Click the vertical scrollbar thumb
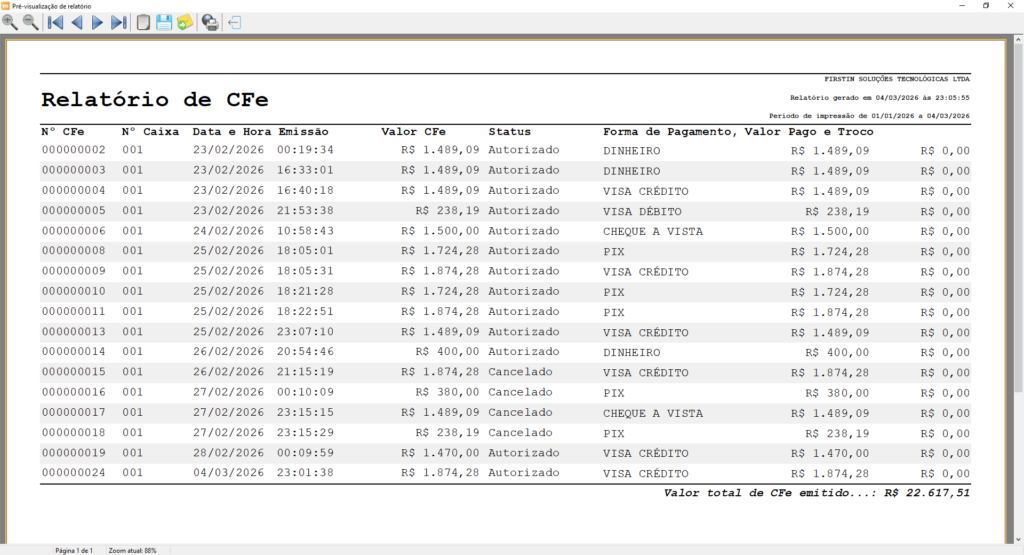This screenshot has height=555, width=1024. pyautogui.click(x=1018, y=219)
